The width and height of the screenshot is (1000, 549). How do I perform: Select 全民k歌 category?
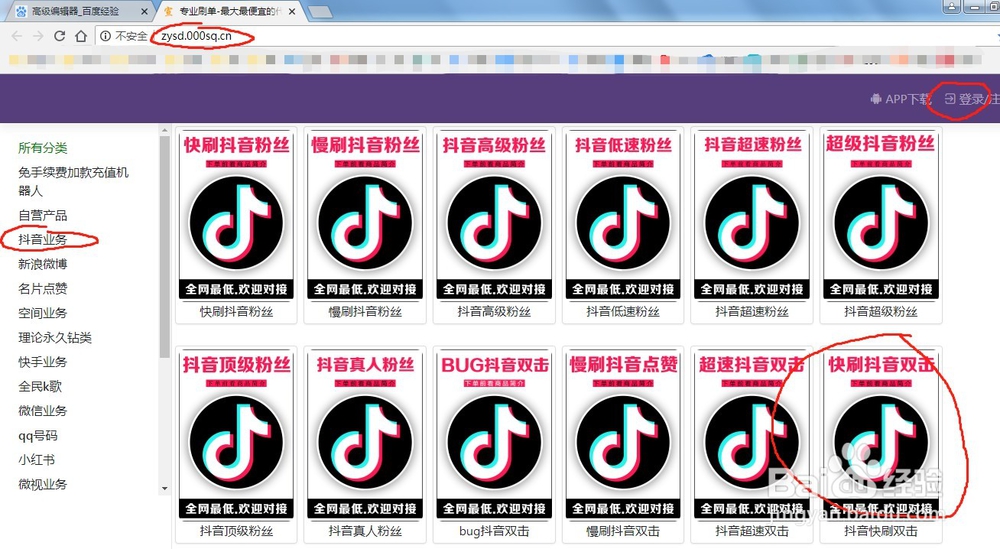40,386
